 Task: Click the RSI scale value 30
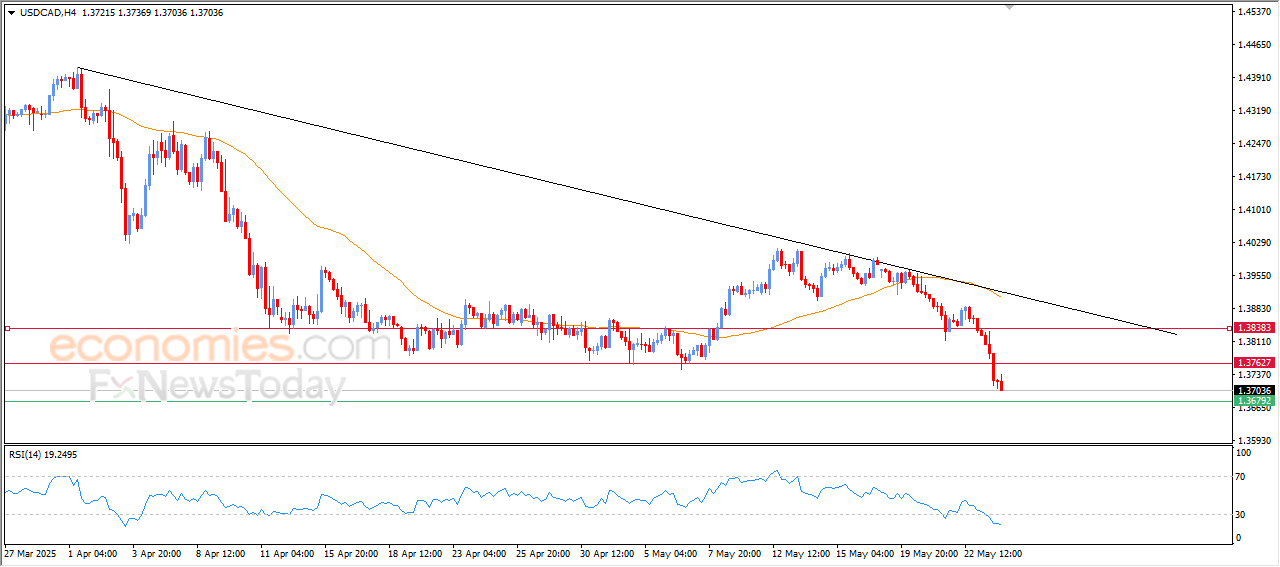point(1241,515)
